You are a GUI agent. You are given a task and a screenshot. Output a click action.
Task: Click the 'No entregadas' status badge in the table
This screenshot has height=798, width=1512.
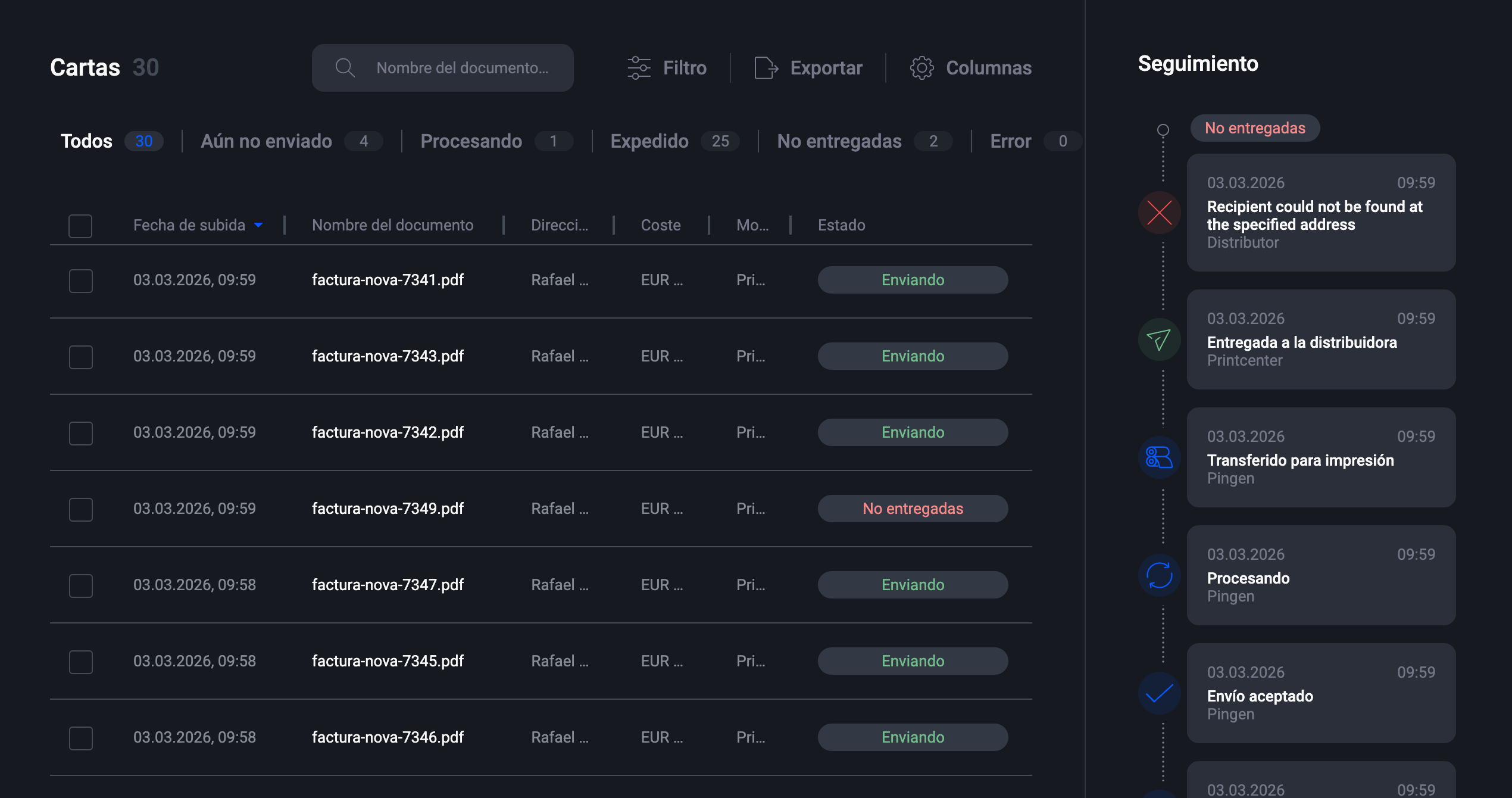pyautogui.click(x=913, y=509)
